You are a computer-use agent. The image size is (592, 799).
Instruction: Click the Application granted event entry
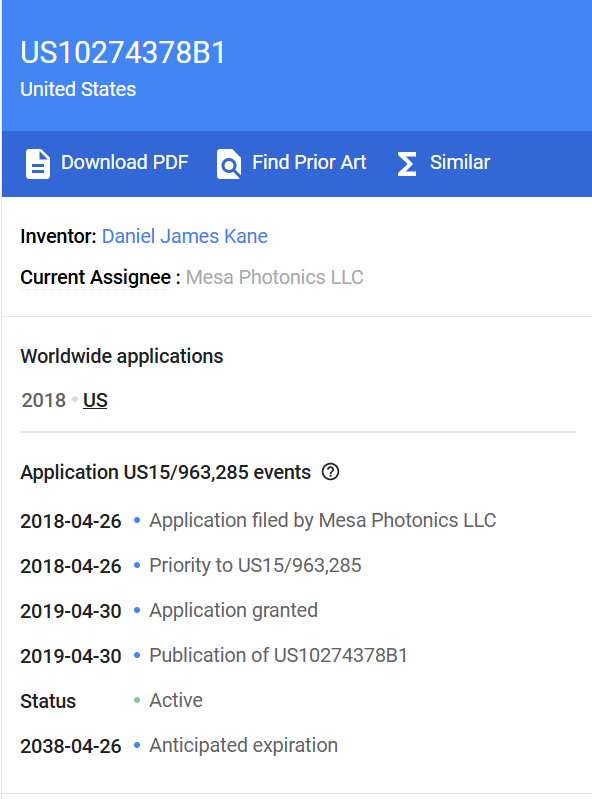[233, 610]
